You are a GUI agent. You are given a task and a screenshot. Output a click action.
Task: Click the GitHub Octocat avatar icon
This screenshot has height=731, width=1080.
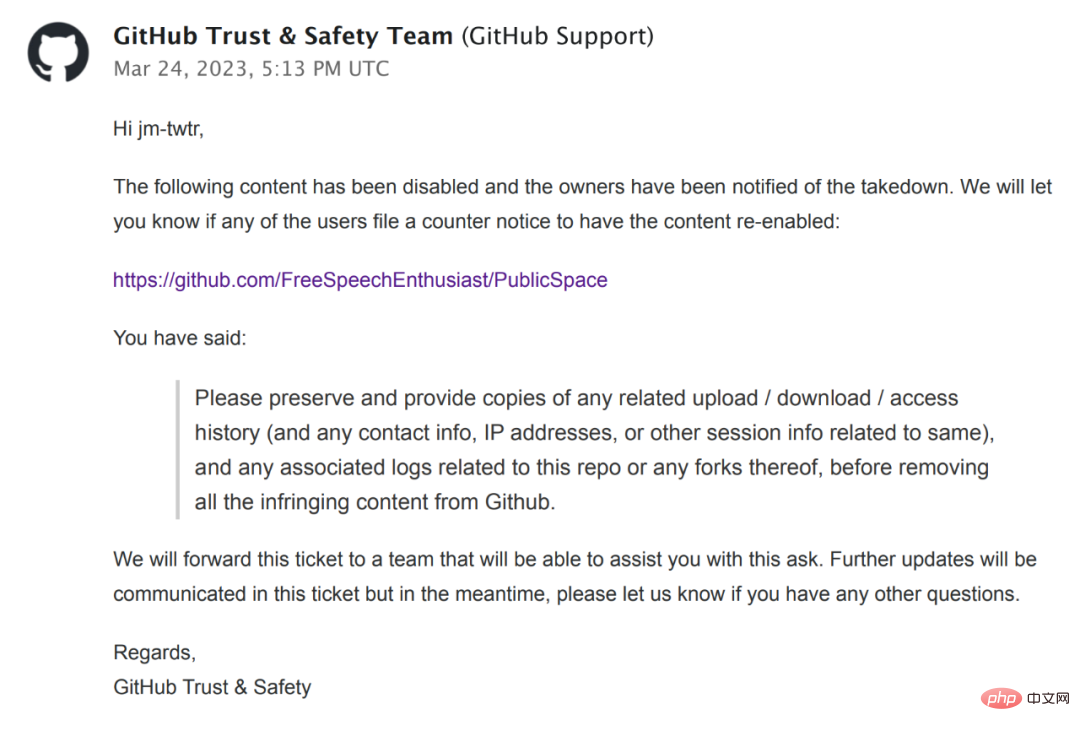(58, 52)
